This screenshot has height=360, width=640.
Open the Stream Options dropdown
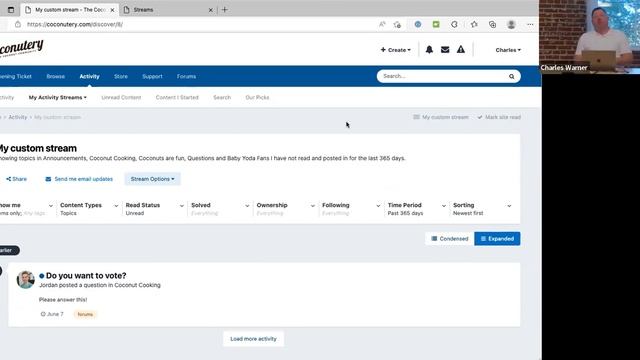pyautogui.click(x=152, y=179)
